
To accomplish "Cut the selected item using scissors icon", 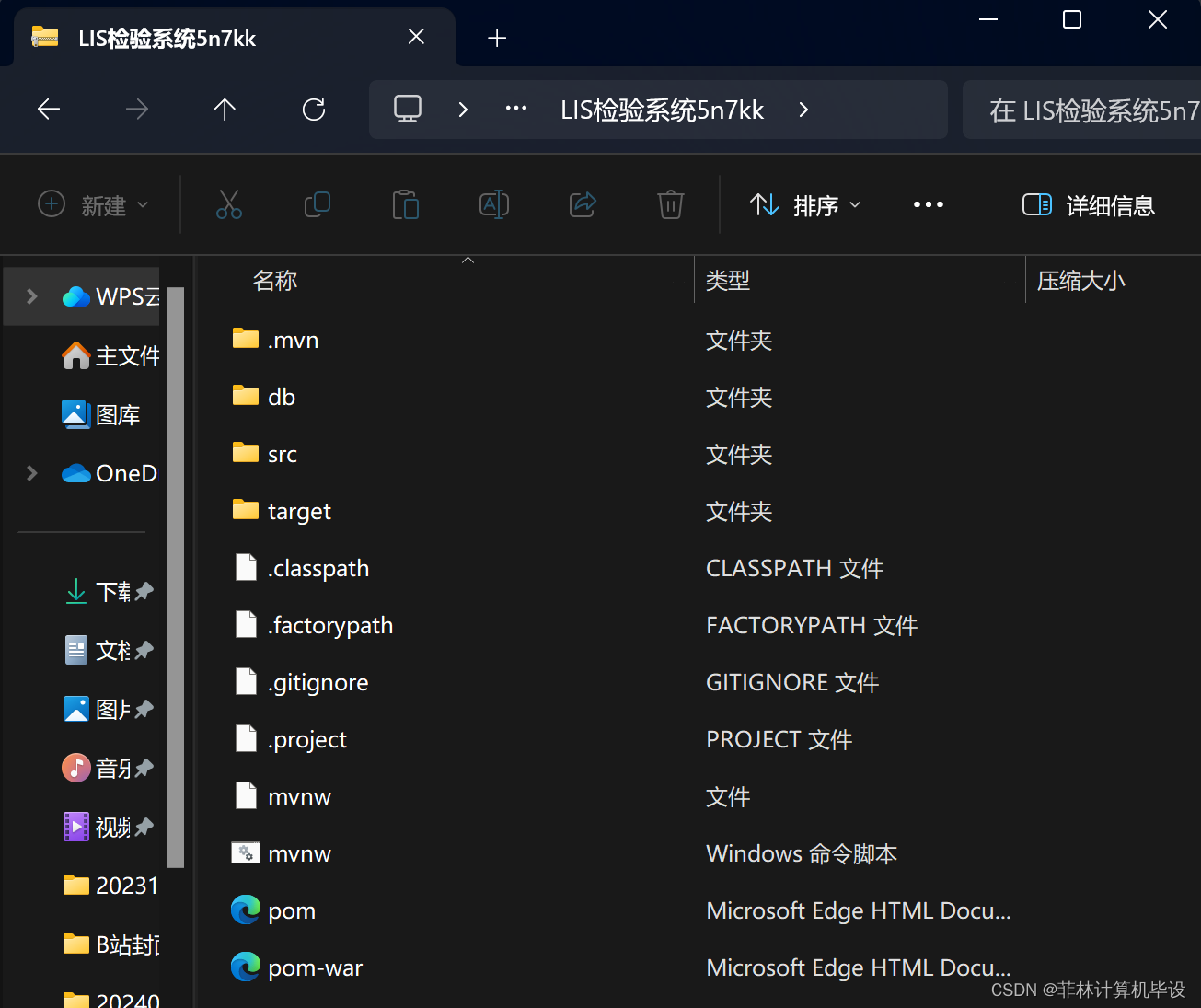I will 229,204.
